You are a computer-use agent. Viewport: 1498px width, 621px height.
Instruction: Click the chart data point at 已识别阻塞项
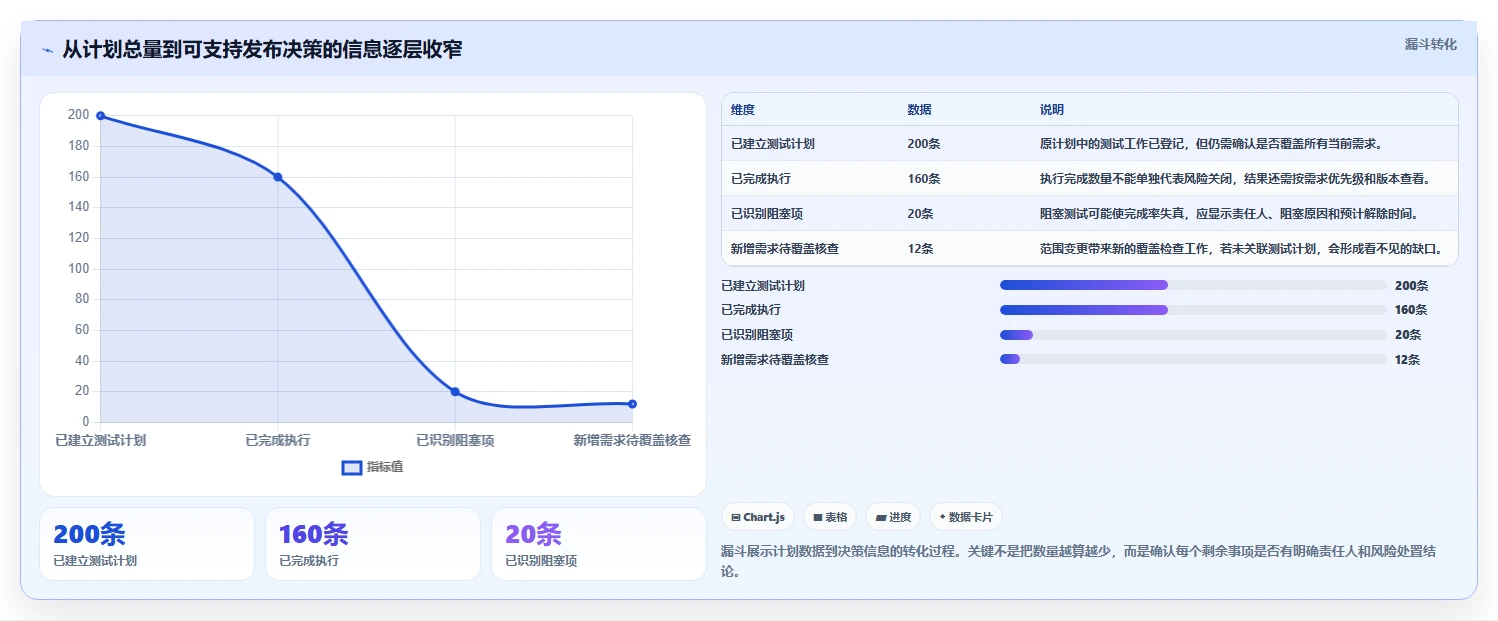pos(455,392)
